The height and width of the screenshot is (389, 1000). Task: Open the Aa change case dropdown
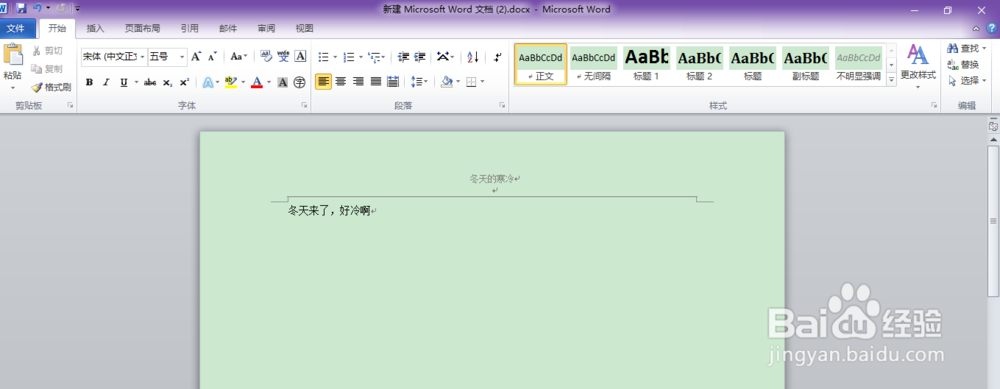(x=239, y=57)
